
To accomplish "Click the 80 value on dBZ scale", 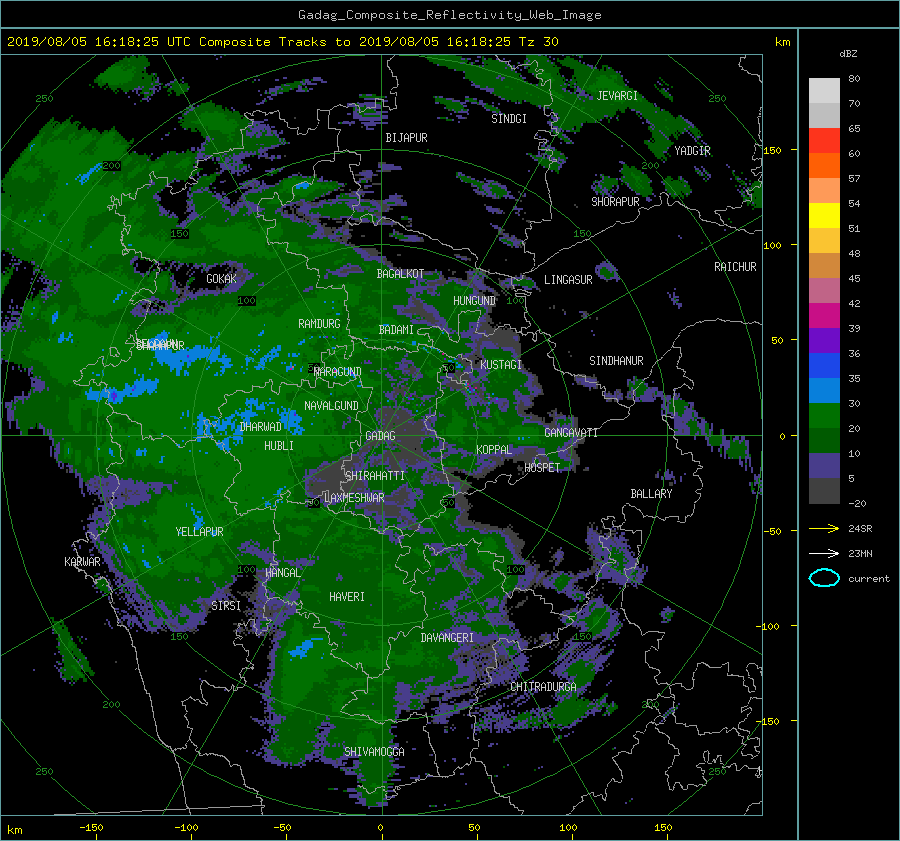I will click(854, 79).
